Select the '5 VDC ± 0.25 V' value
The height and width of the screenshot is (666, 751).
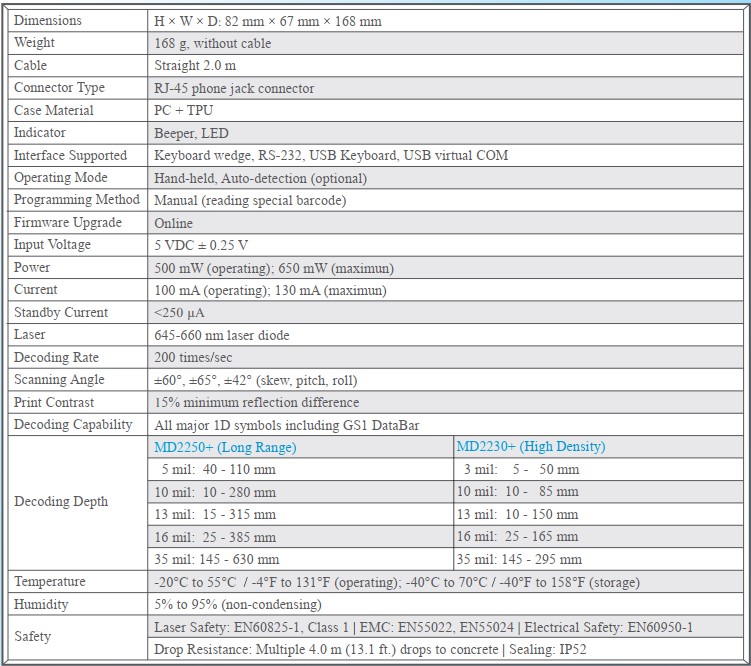201,245
